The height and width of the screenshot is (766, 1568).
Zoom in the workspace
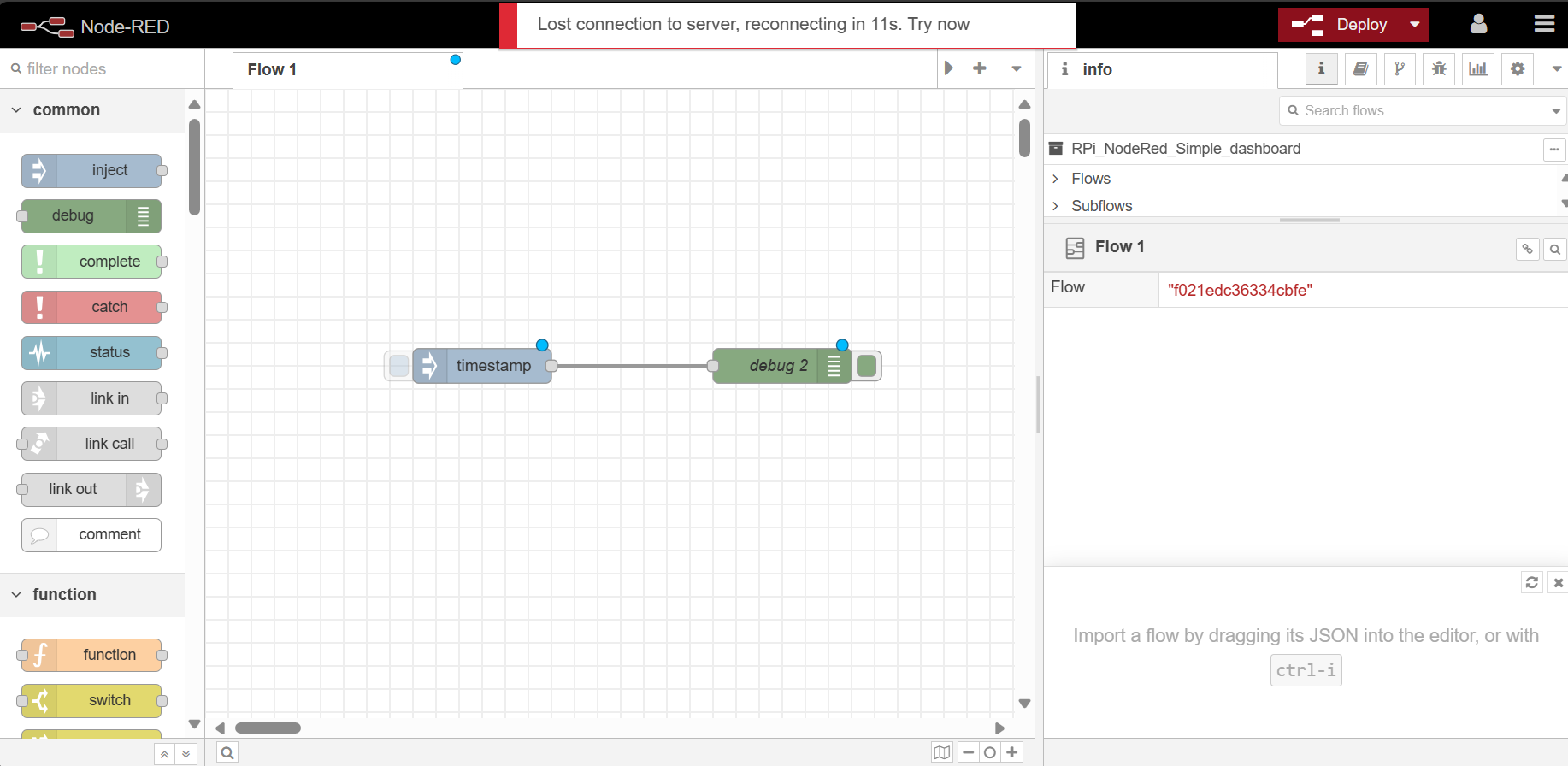(x=1012, y=752)
